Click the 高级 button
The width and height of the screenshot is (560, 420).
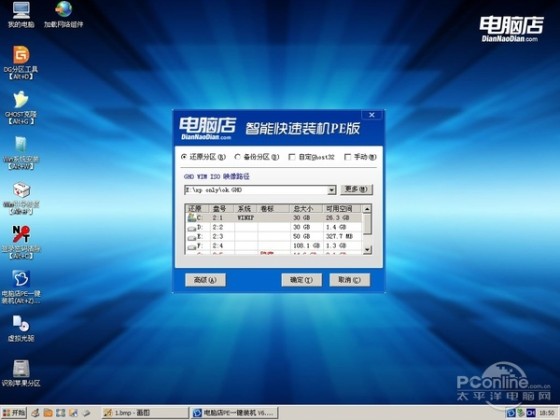tap(205, 280)
